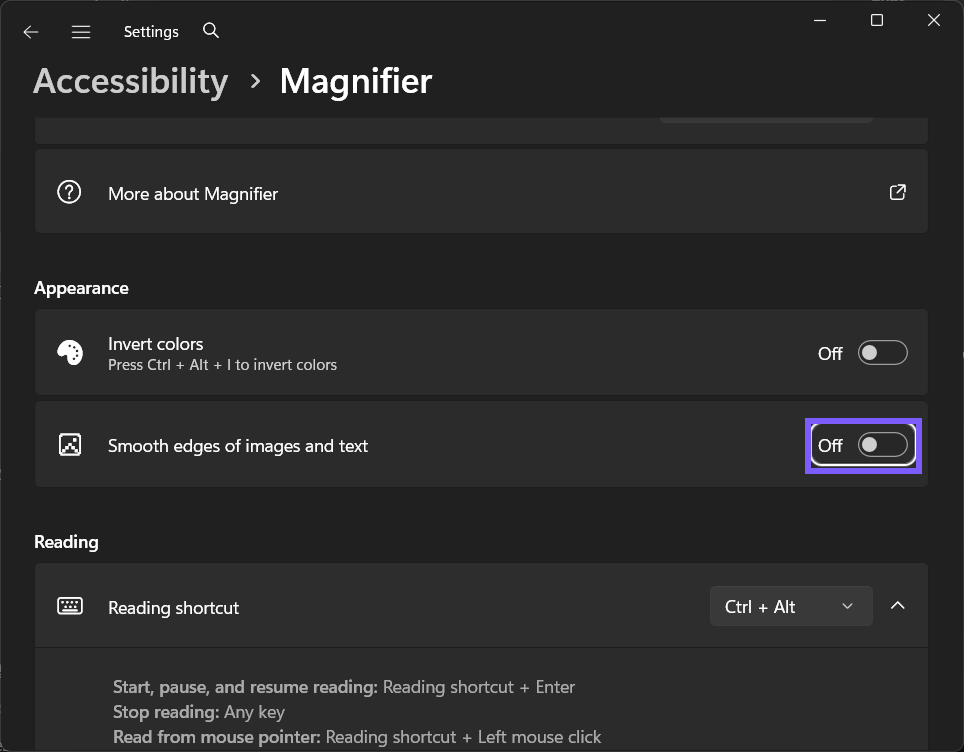Click the Appearance section heading
Image resolution: width=964 pixels, height=752 pixels.
click(81, 288)
